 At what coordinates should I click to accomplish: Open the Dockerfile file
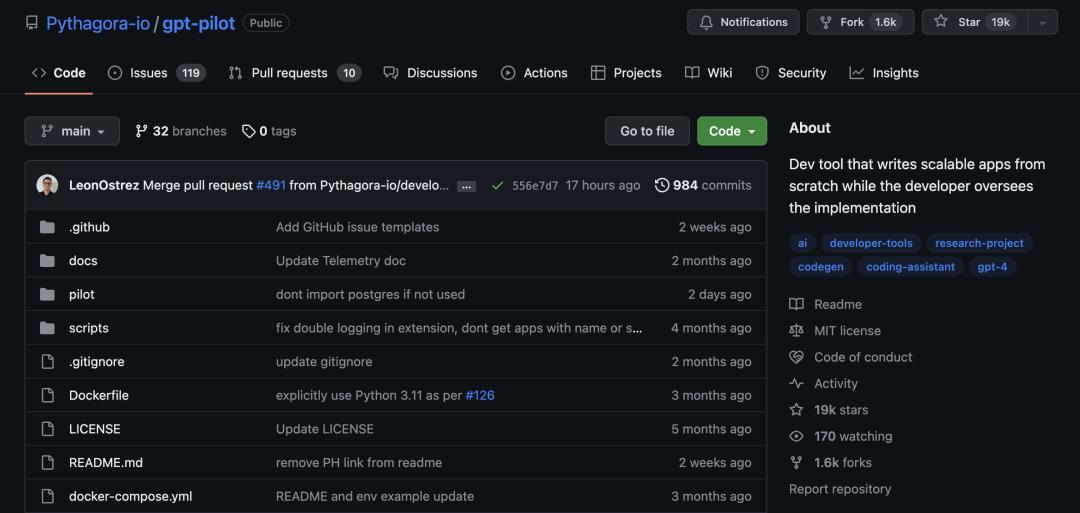pos(98,395)
